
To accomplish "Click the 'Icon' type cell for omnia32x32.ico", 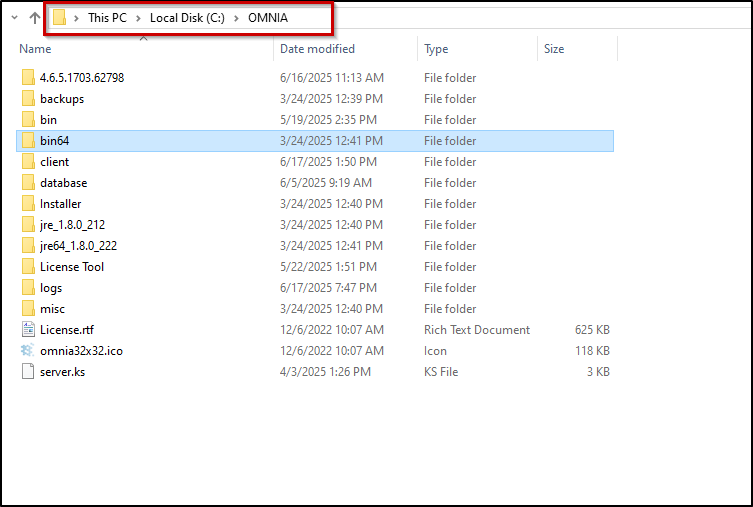I will tap(435, 351).
